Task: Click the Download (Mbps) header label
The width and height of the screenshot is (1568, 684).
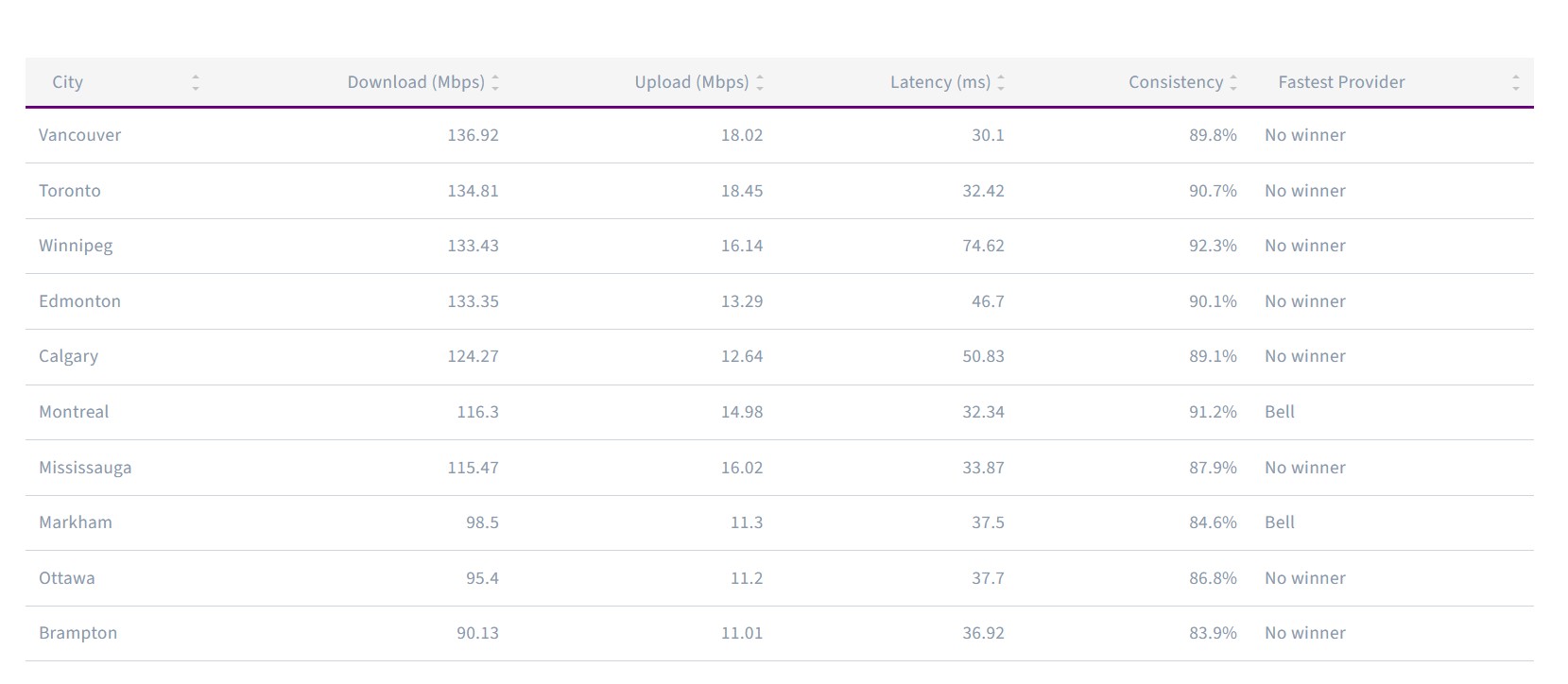Action: click(416, 82)
